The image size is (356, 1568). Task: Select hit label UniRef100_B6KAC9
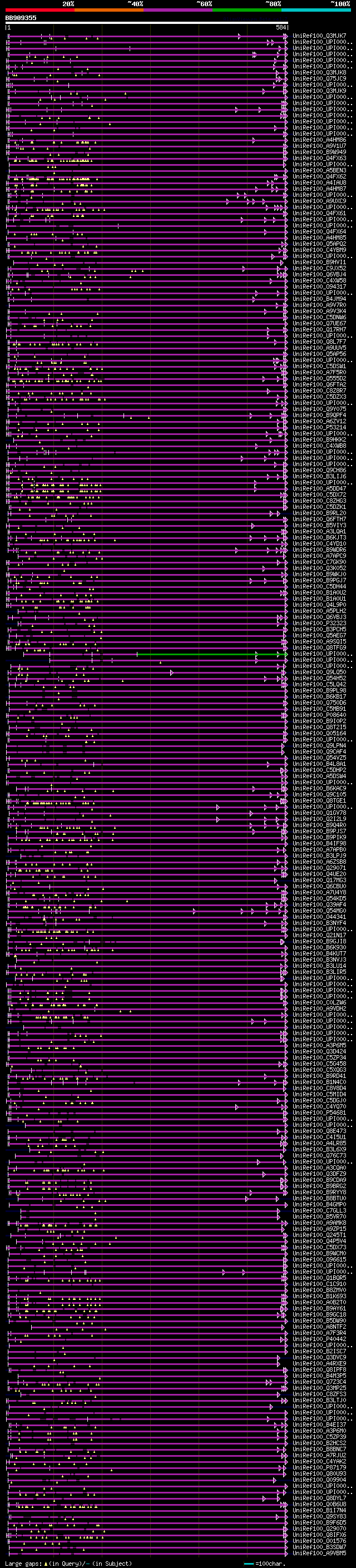tap(319, 789)
